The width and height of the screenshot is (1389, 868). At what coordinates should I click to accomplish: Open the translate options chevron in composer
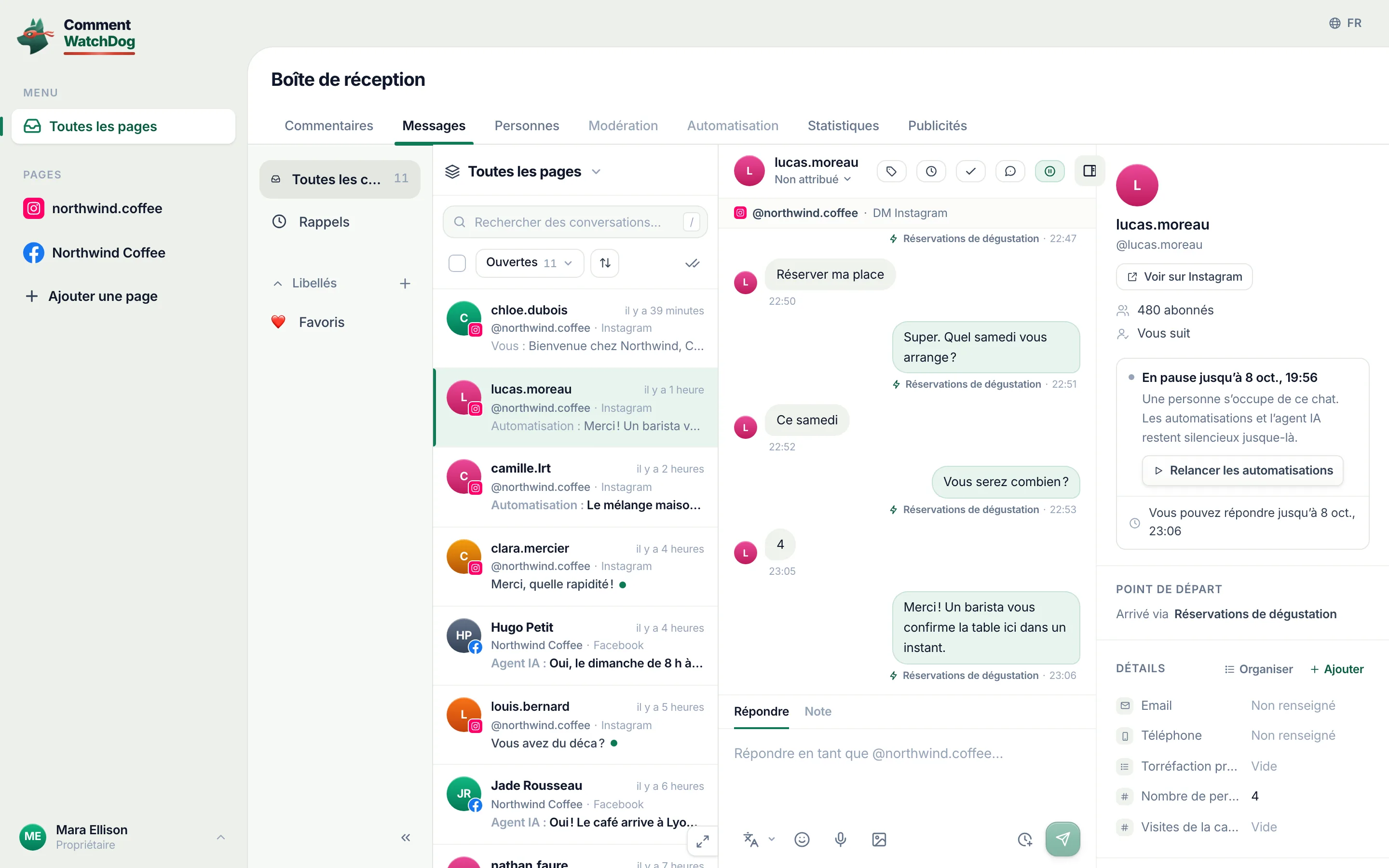tap(772, 839)
